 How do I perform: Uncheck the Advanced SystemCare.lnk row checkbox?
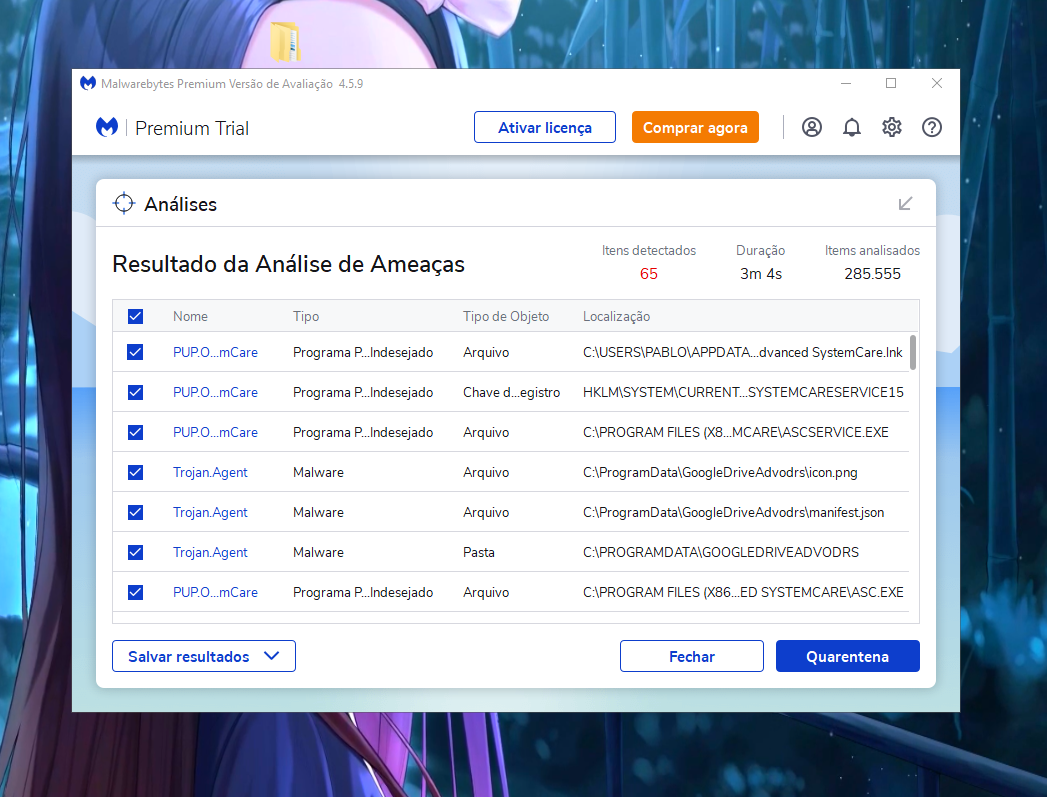pyautogui.click(x=135, y=352)
